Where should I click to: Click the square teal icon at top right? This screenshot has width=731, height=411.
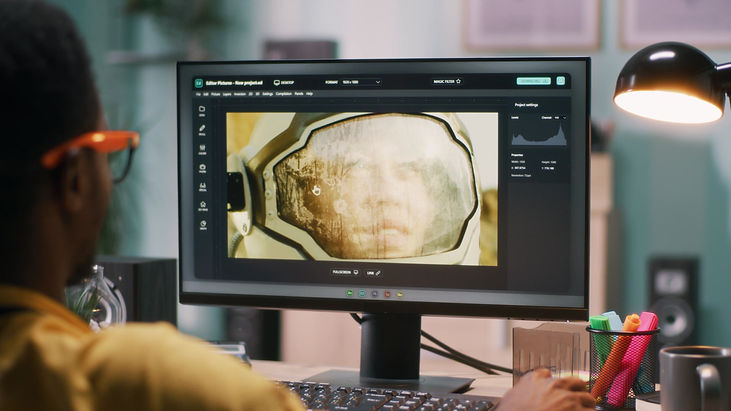pos(560,81)
